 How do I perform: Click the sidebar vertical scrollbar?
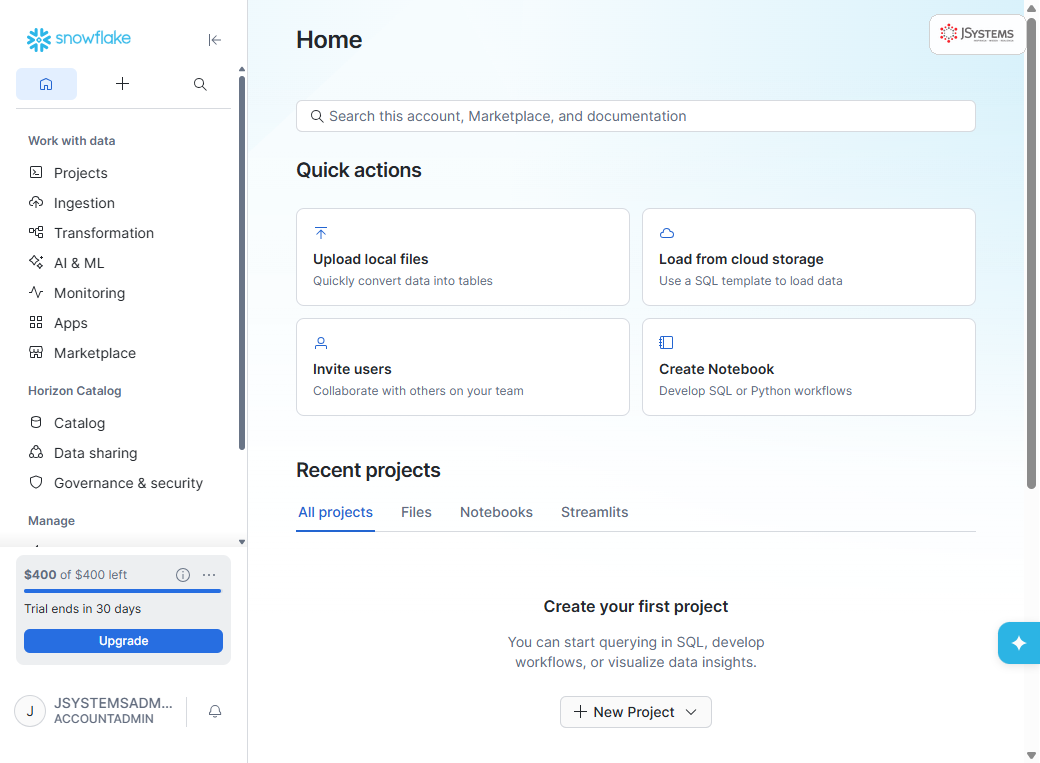(242, 263)
